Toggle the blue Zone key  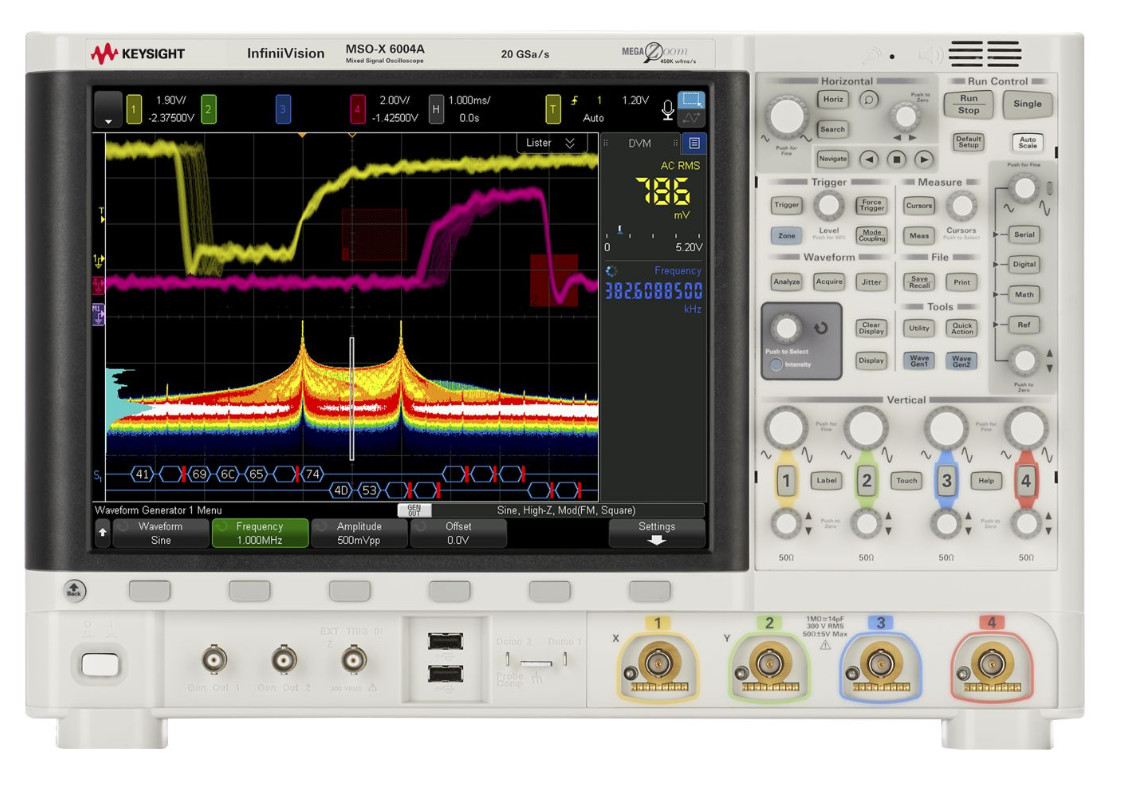[x=786, y=236]
